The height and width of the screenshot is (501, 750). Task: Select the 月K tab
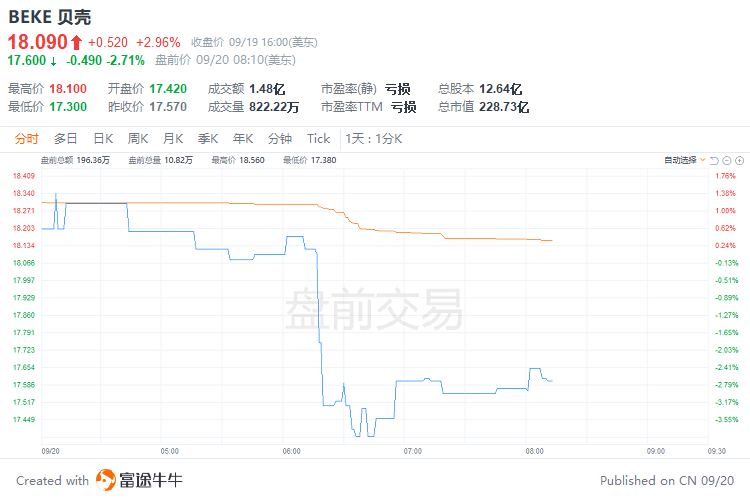pos(173,139)
